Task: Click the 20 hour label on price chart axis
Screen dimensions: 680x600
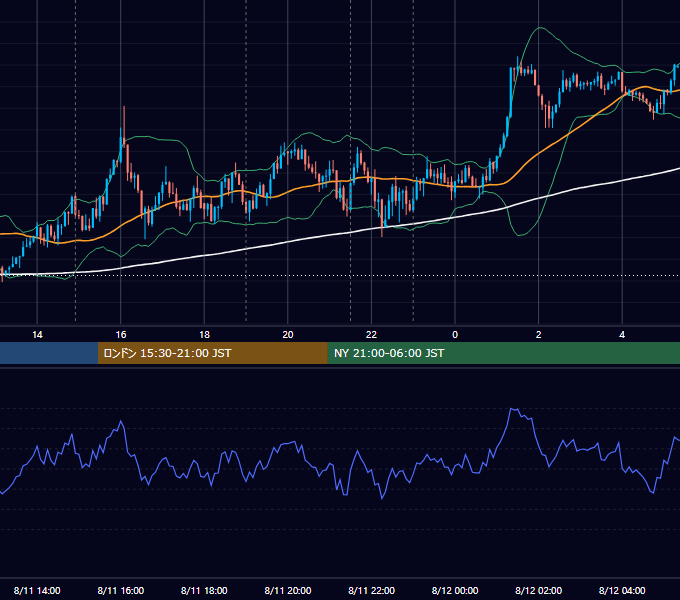Action: [288, 335]
